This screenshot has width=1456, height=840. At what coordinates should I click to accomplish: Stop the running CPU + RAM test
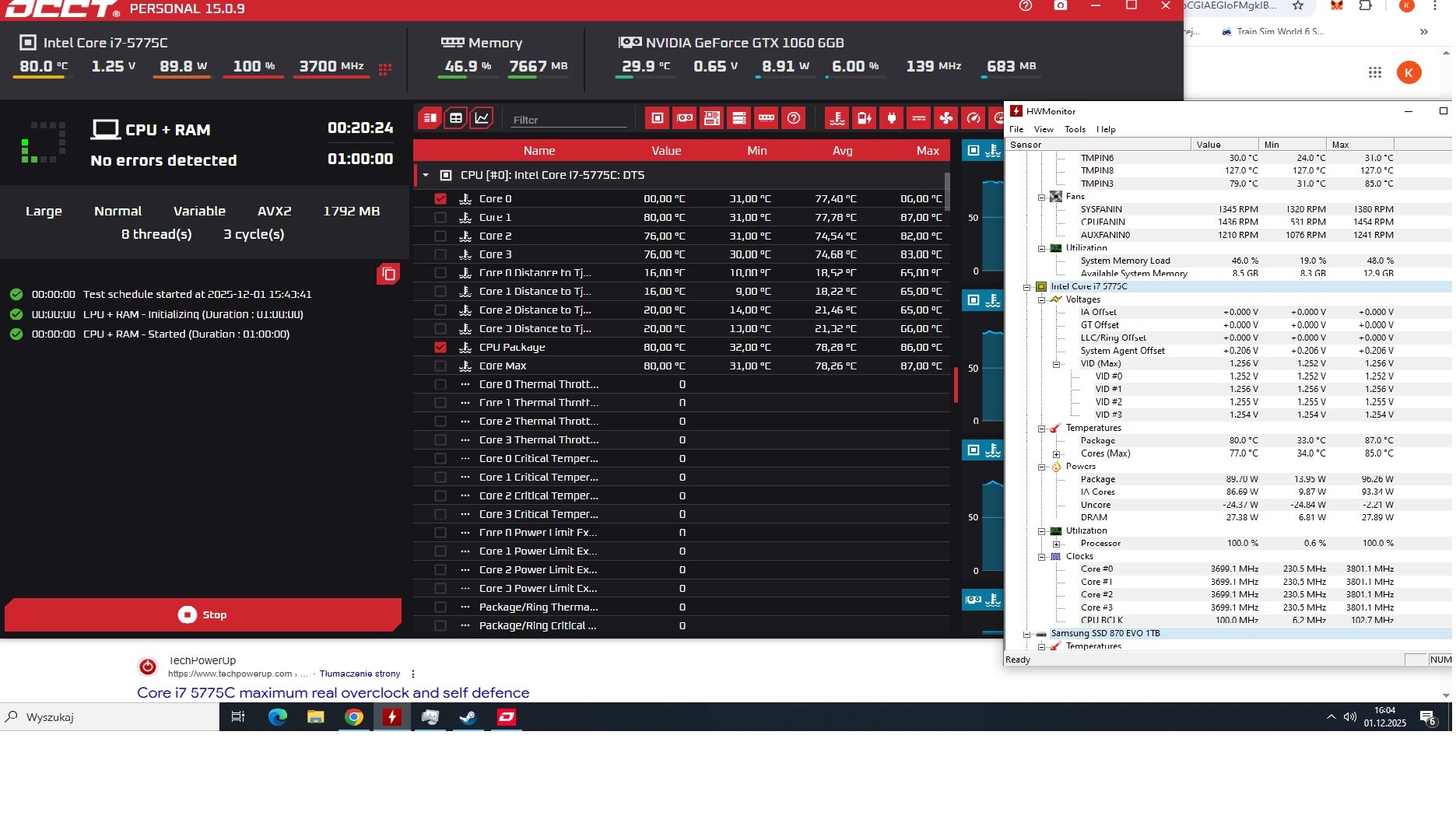point(203,614)
